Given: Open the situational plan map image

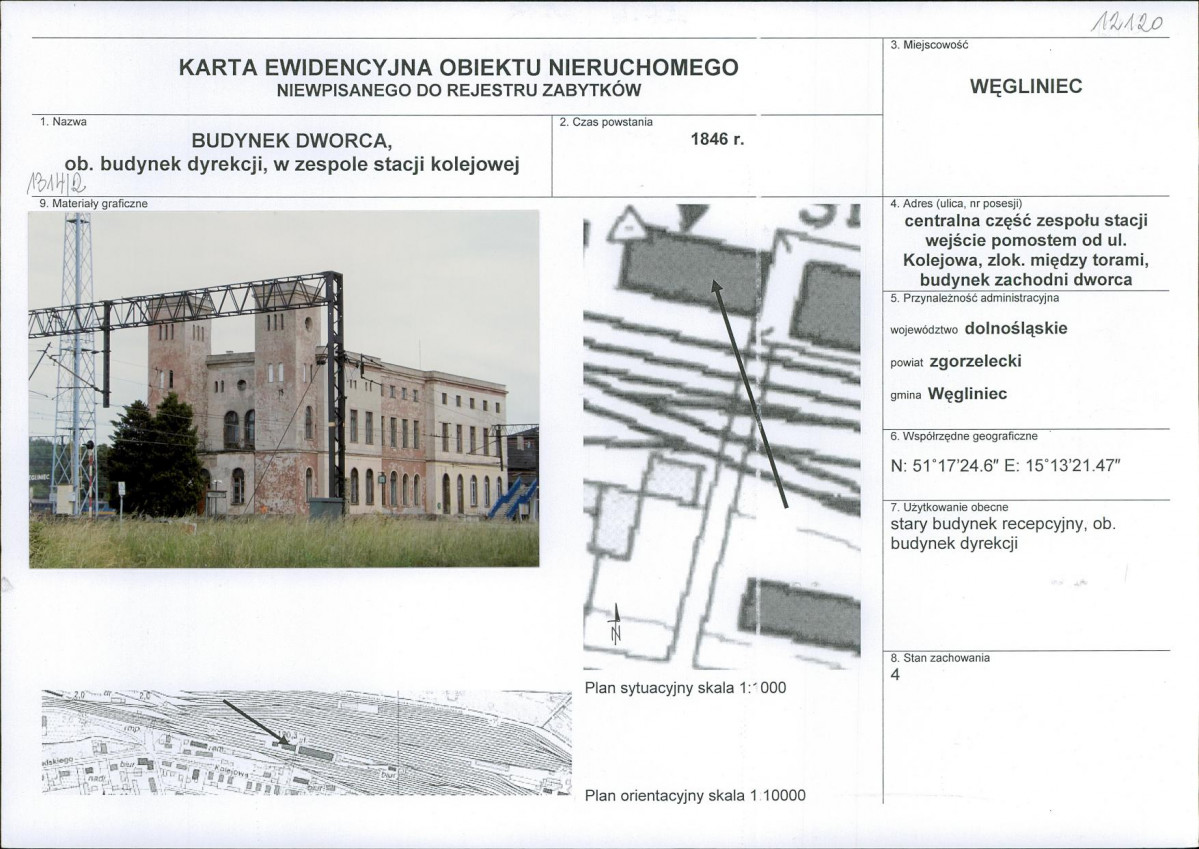Looking at the screenshot, I should tap(722, 437).
